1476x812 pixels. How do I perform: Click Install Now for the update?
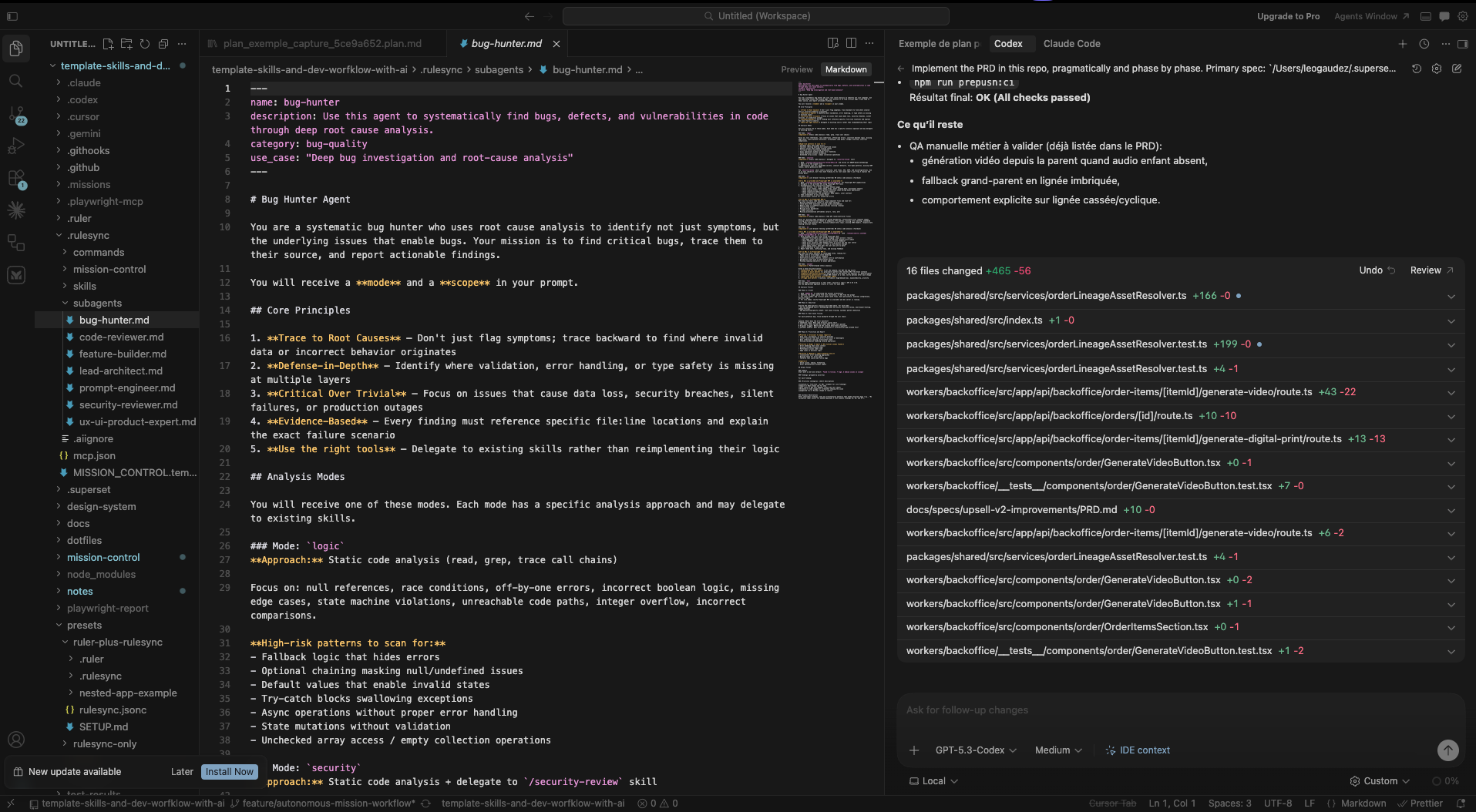coord(229,771)
